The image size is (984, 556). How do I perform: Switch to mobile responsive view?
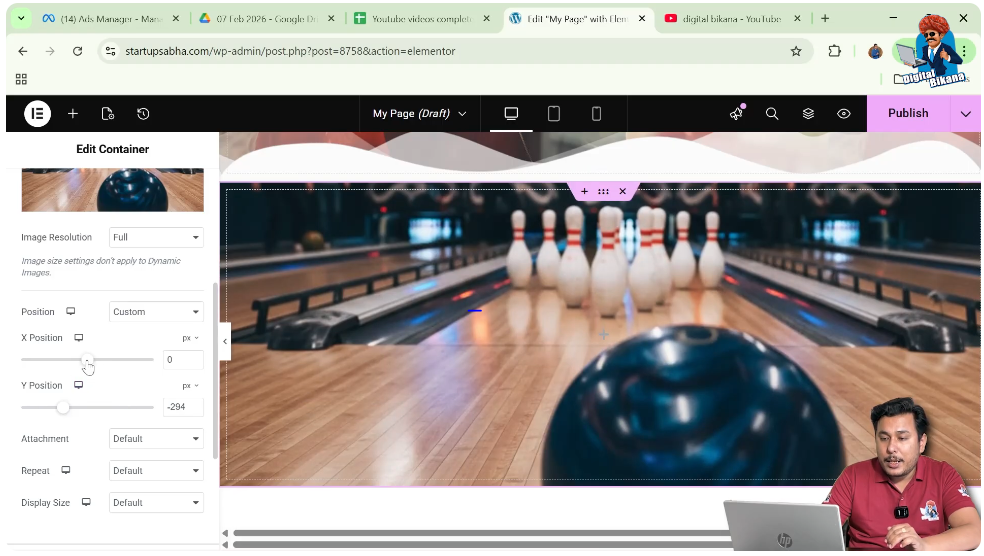596,114
